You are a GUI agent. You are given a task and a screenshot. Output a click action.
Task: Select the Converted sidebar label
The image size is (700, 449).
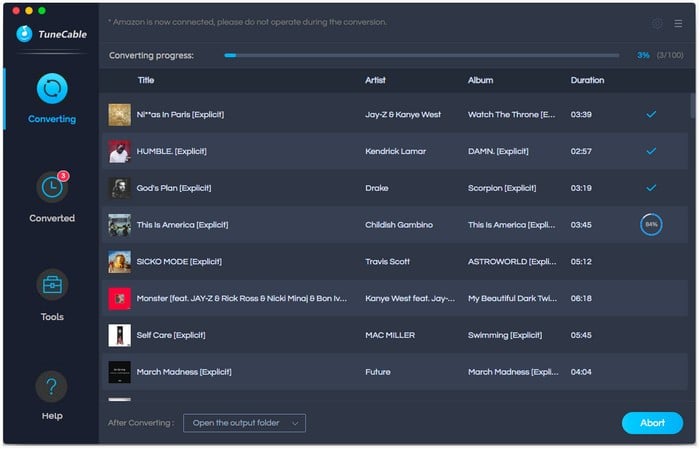click(52, 218)
